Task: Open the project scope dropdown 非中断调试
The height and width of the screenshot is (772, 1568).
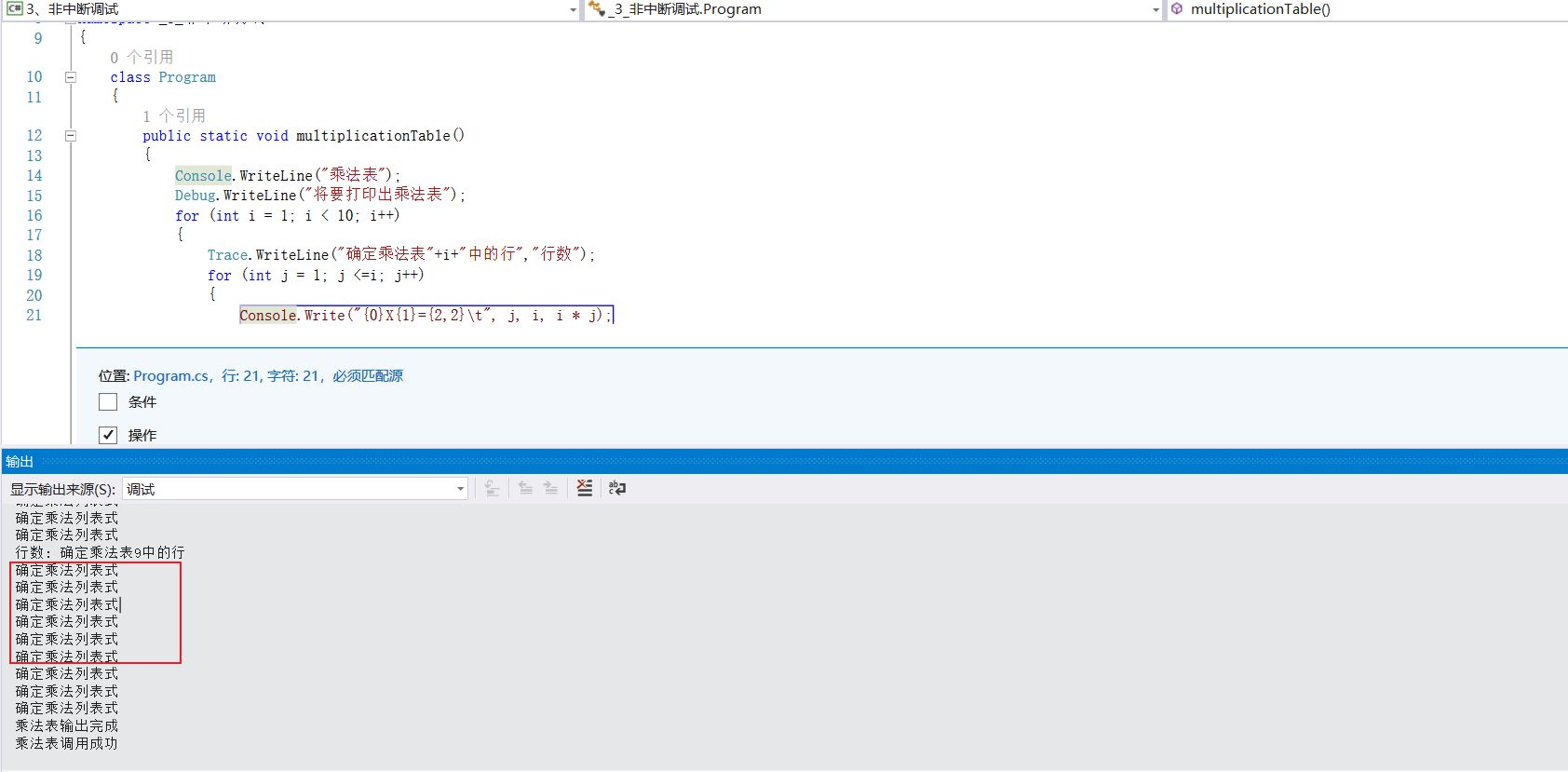Action: click(x=291, y=9)
